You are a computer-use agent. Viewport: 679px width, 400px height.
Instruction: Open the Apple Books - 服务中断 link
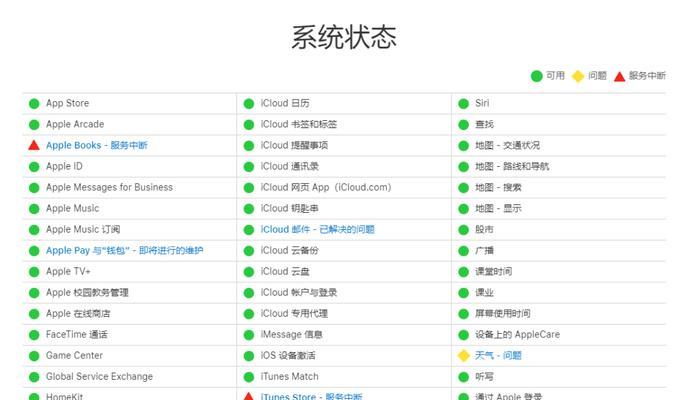97,145
